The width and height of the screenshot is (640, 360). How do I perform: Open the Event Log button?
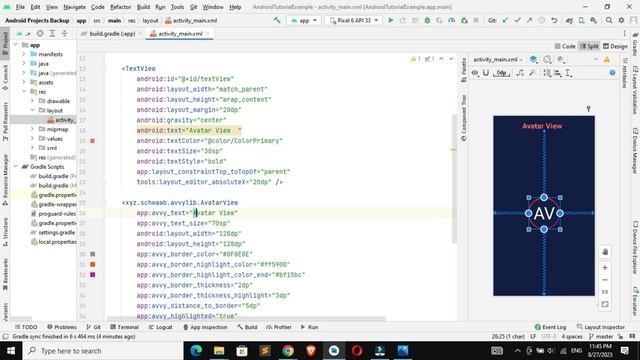click(550, 327)
